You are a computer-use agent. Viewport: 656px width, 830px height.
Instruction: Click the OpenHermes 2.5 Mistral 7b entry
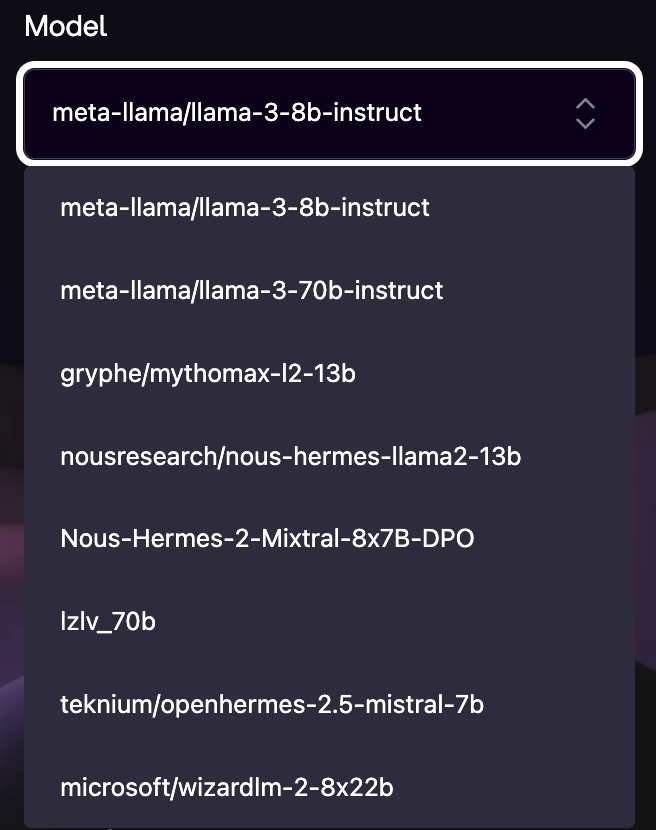click(x=272, y=705)
